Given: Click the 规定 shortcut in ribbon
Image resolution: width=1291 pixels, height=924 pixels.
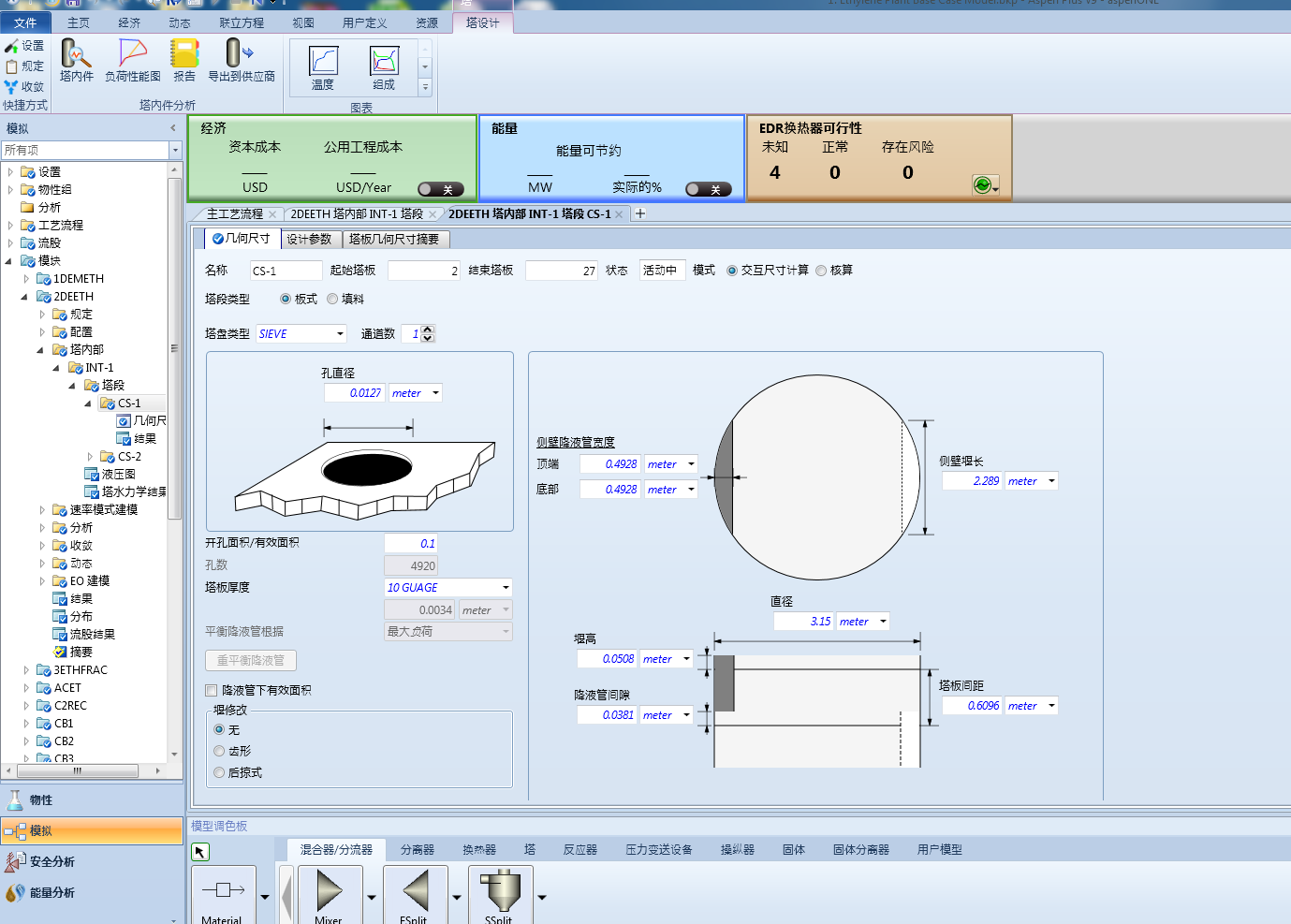Looking at the screenshot, I should [x=24, y=66].
